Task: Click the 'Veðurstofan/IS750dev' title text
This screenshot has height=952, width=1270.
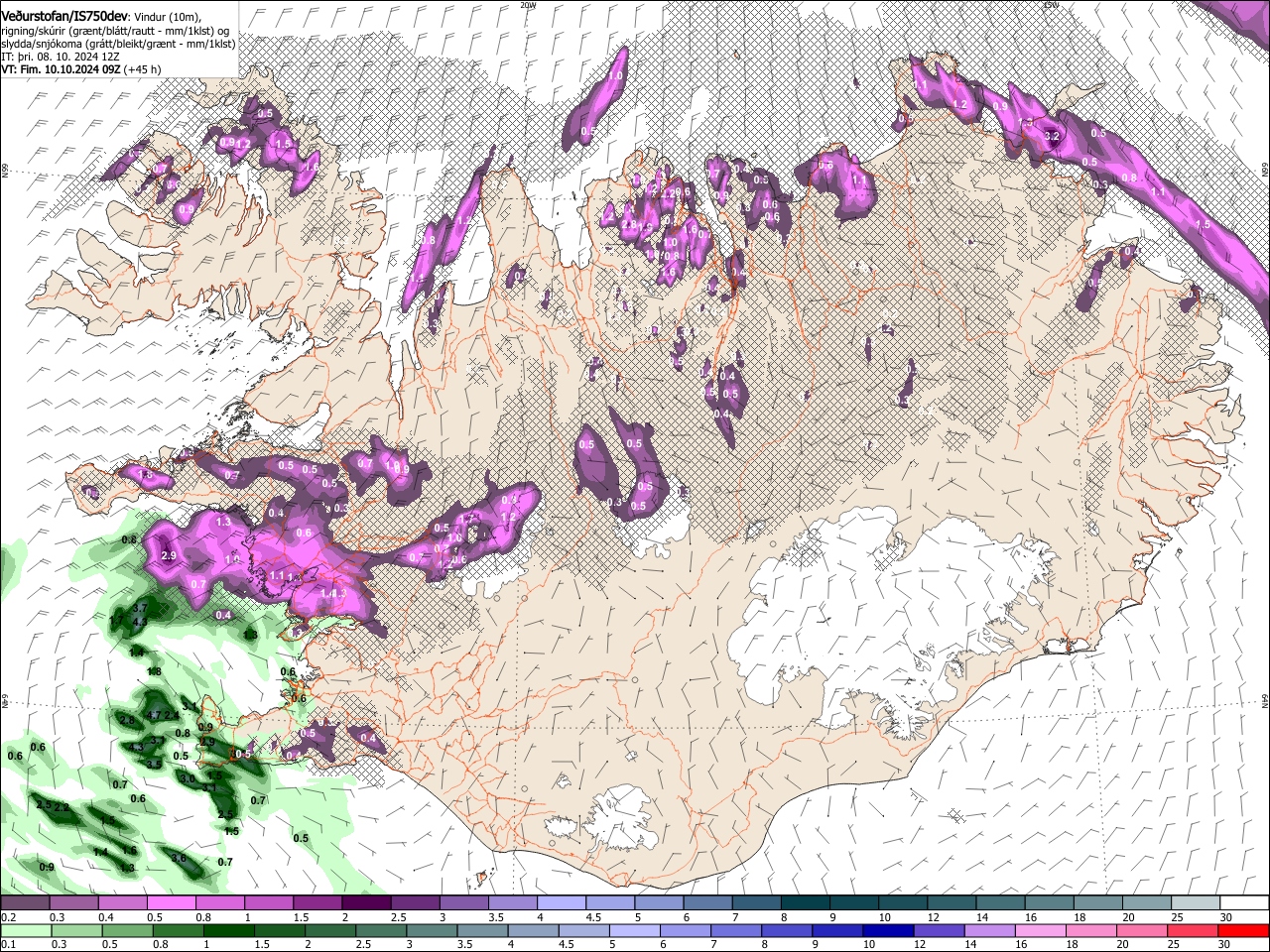Action: 64,16
